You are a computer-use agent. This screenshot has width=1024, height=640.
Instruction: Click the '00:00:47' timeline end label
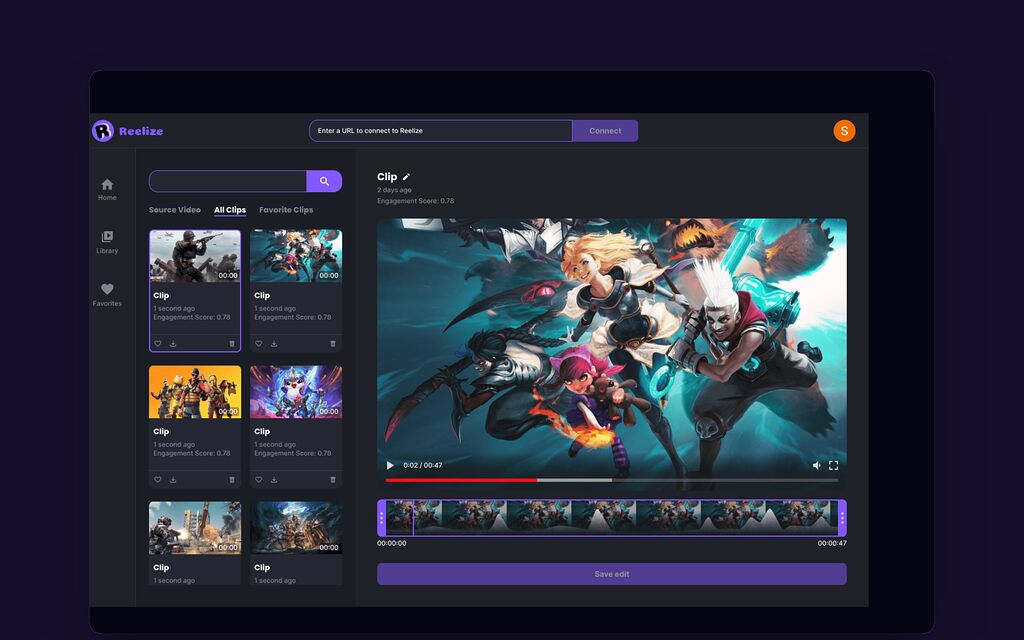click(x=832, y=543)
